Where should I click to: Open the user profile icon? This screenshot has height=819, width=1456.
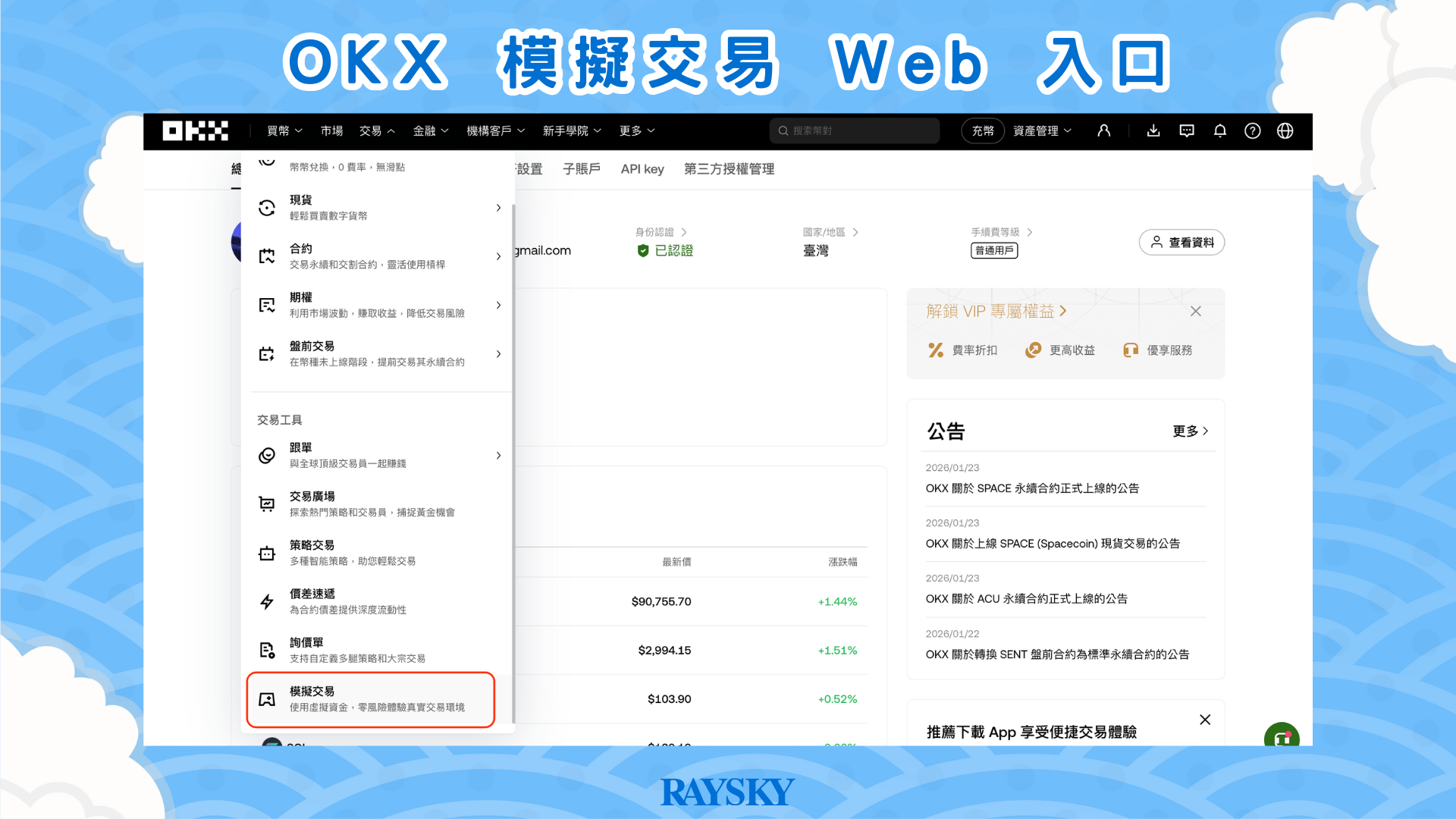(x=1104, y=130)
